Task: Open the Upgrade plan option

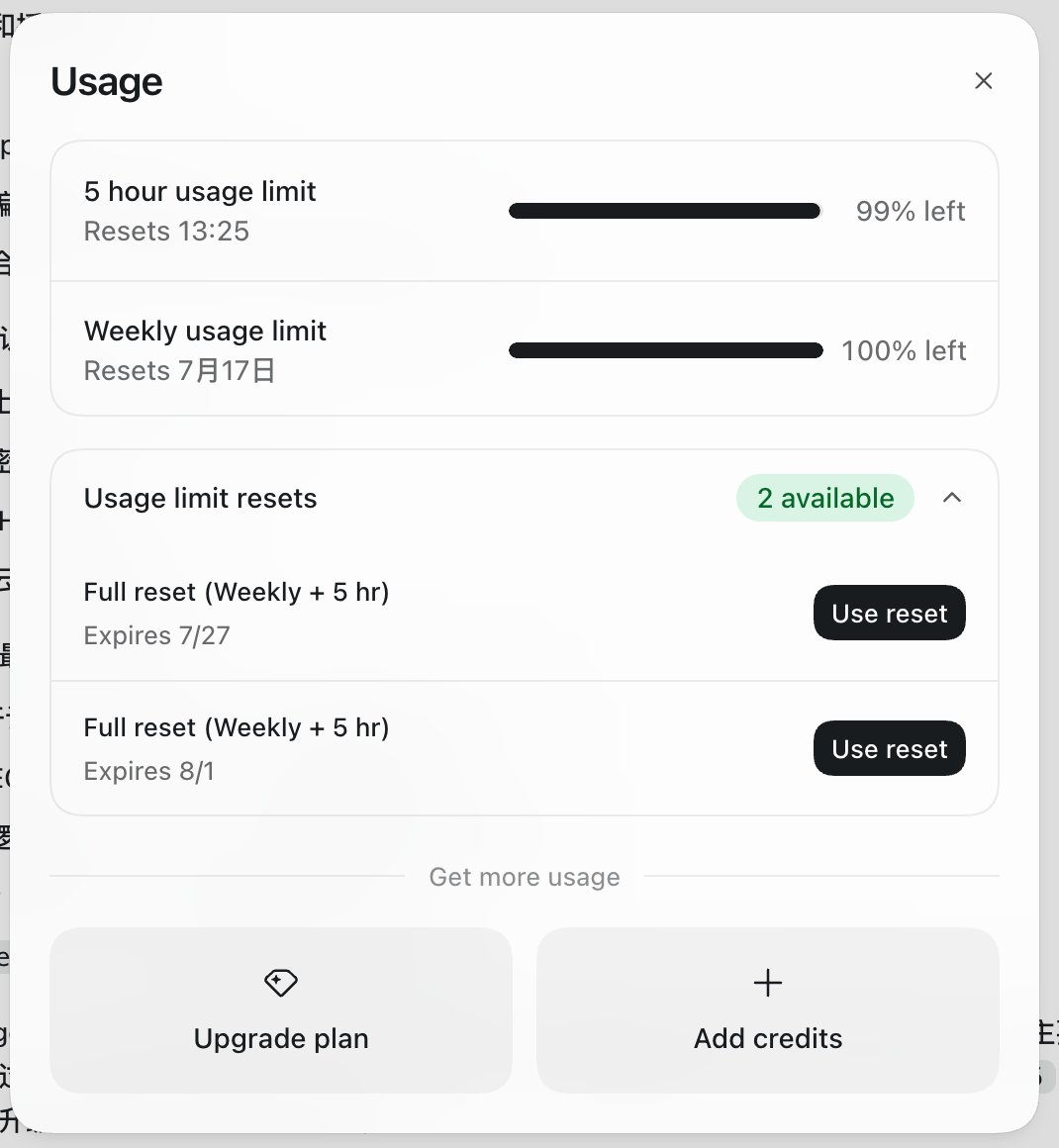Action: (x=280, y=1010)
